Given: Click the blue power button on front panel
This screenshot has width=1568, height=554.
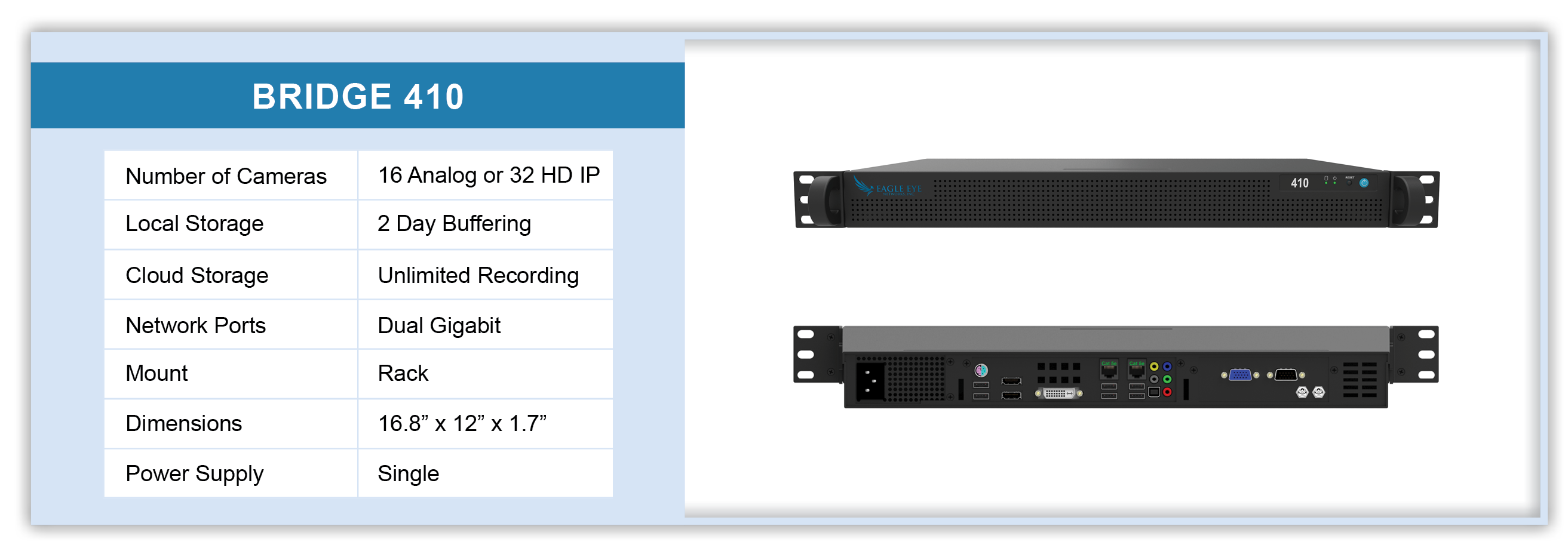Looking at the screenshot, I should pyautogui.click(x=1364, y=183).
